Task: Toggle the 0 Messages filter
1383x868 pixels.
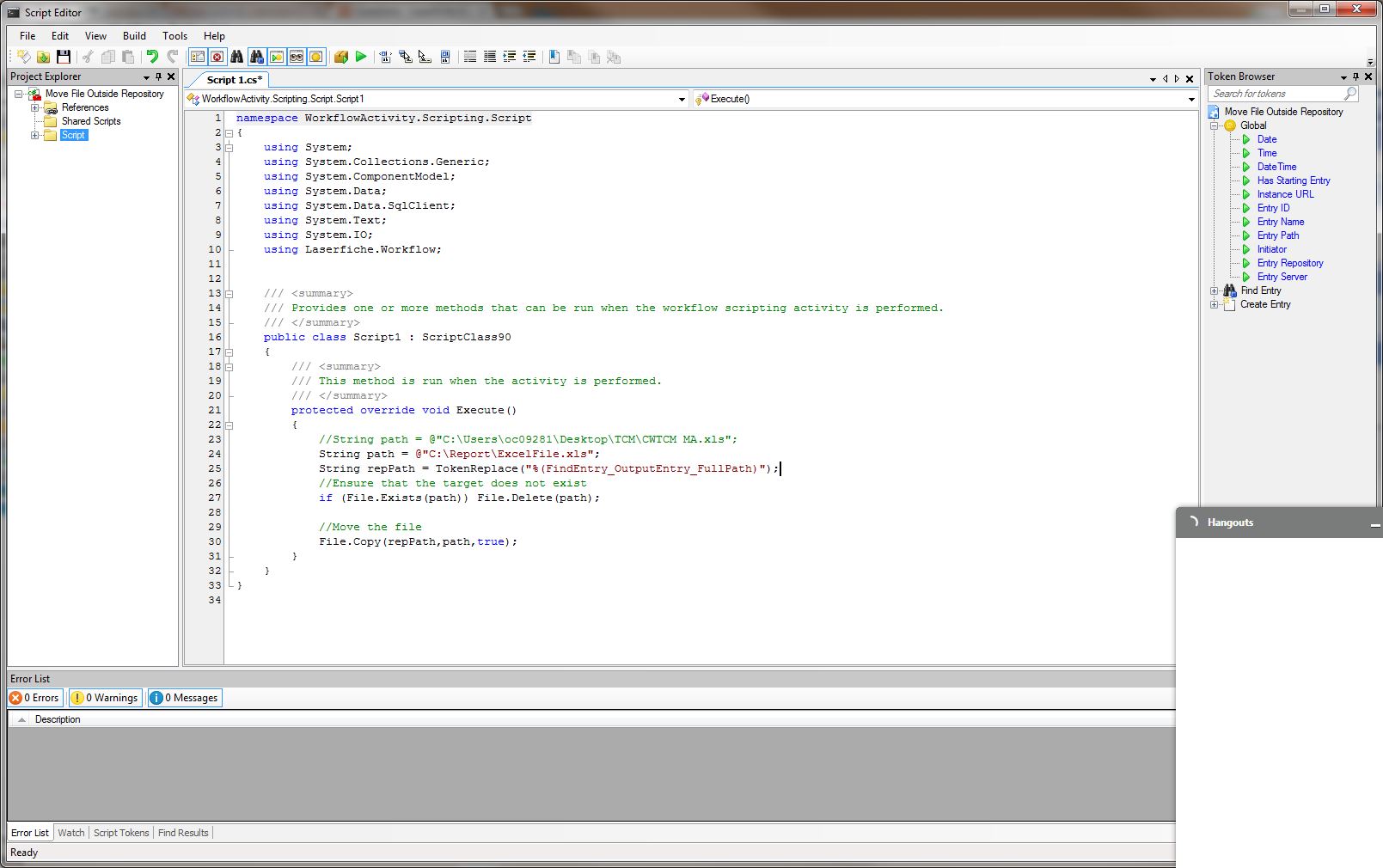Action: pos(185,698)
